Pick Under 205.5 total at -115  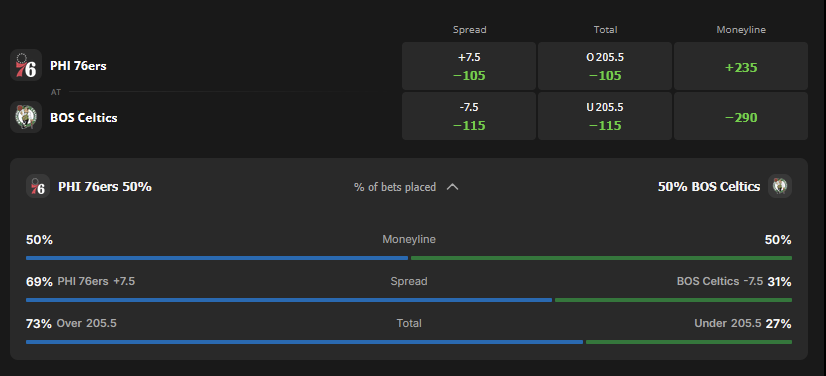605,116
